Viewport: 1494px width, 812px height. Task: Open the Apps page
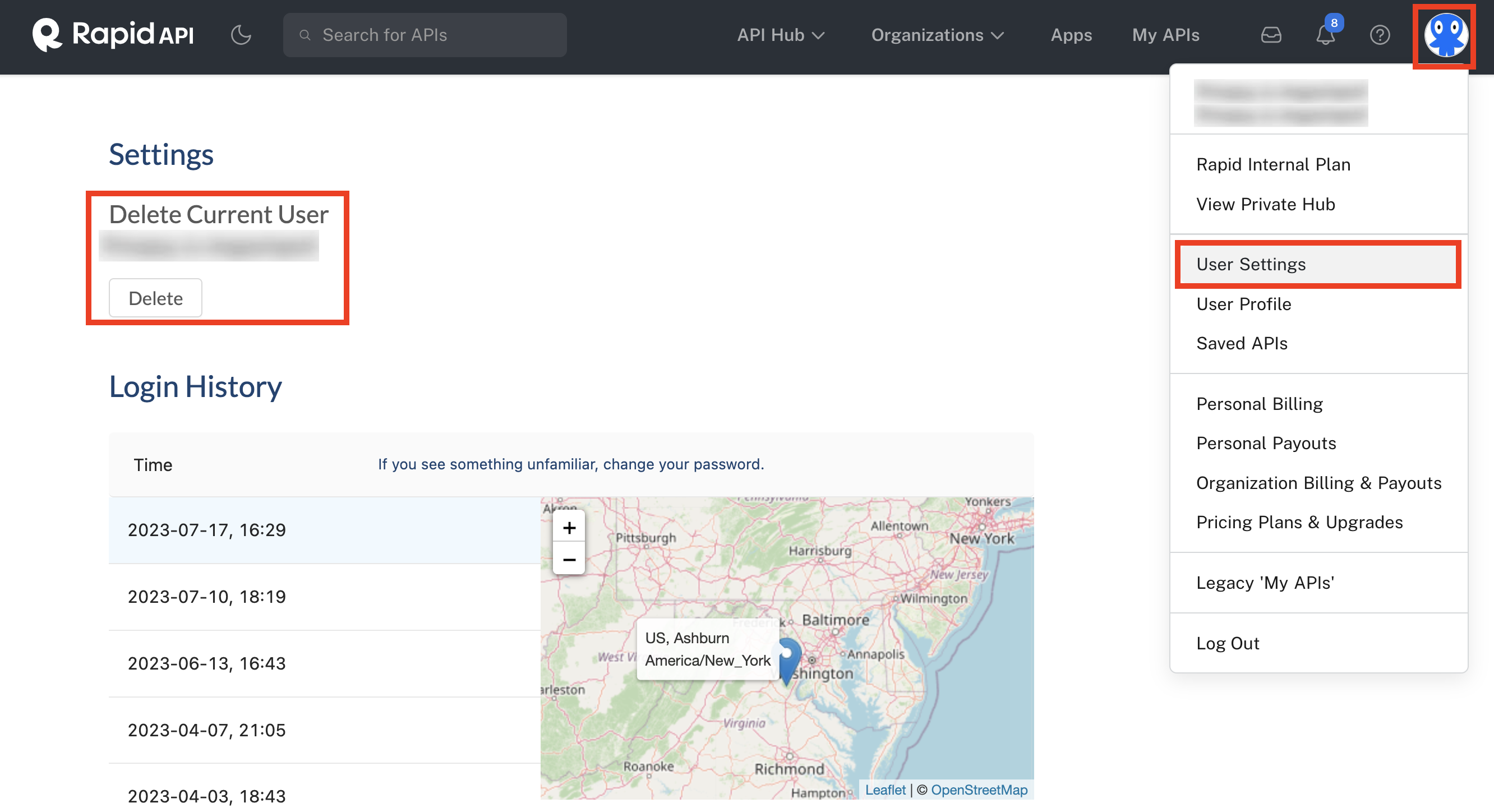click(1071, 35)
